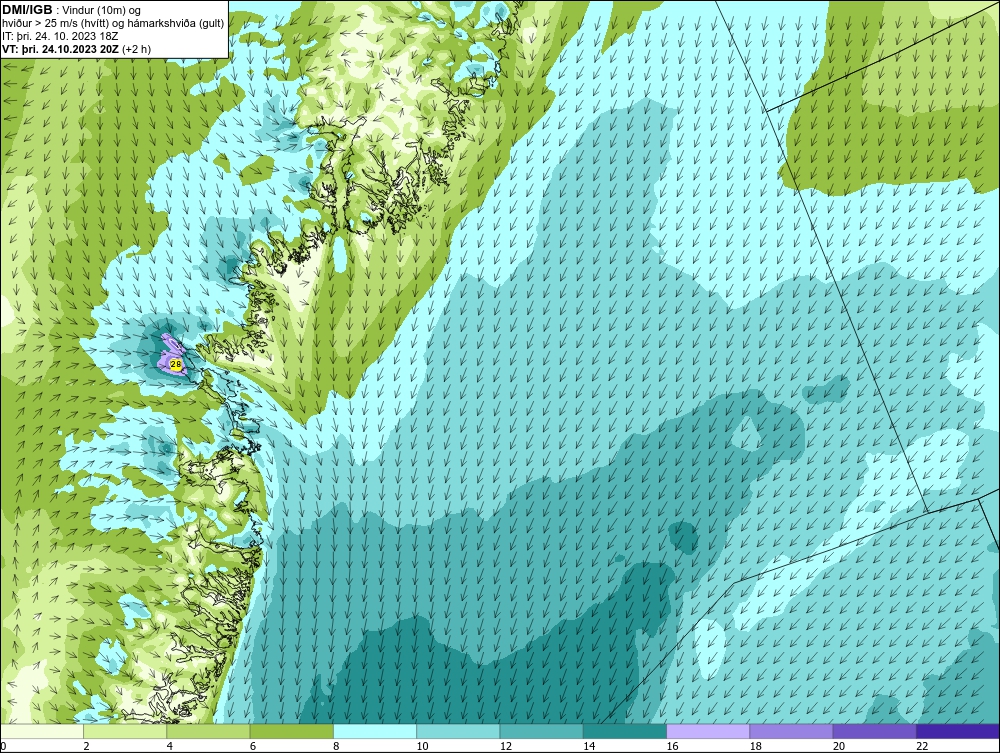Select the 14–16 m/s dark teal swatch

[x=625, y=731]
